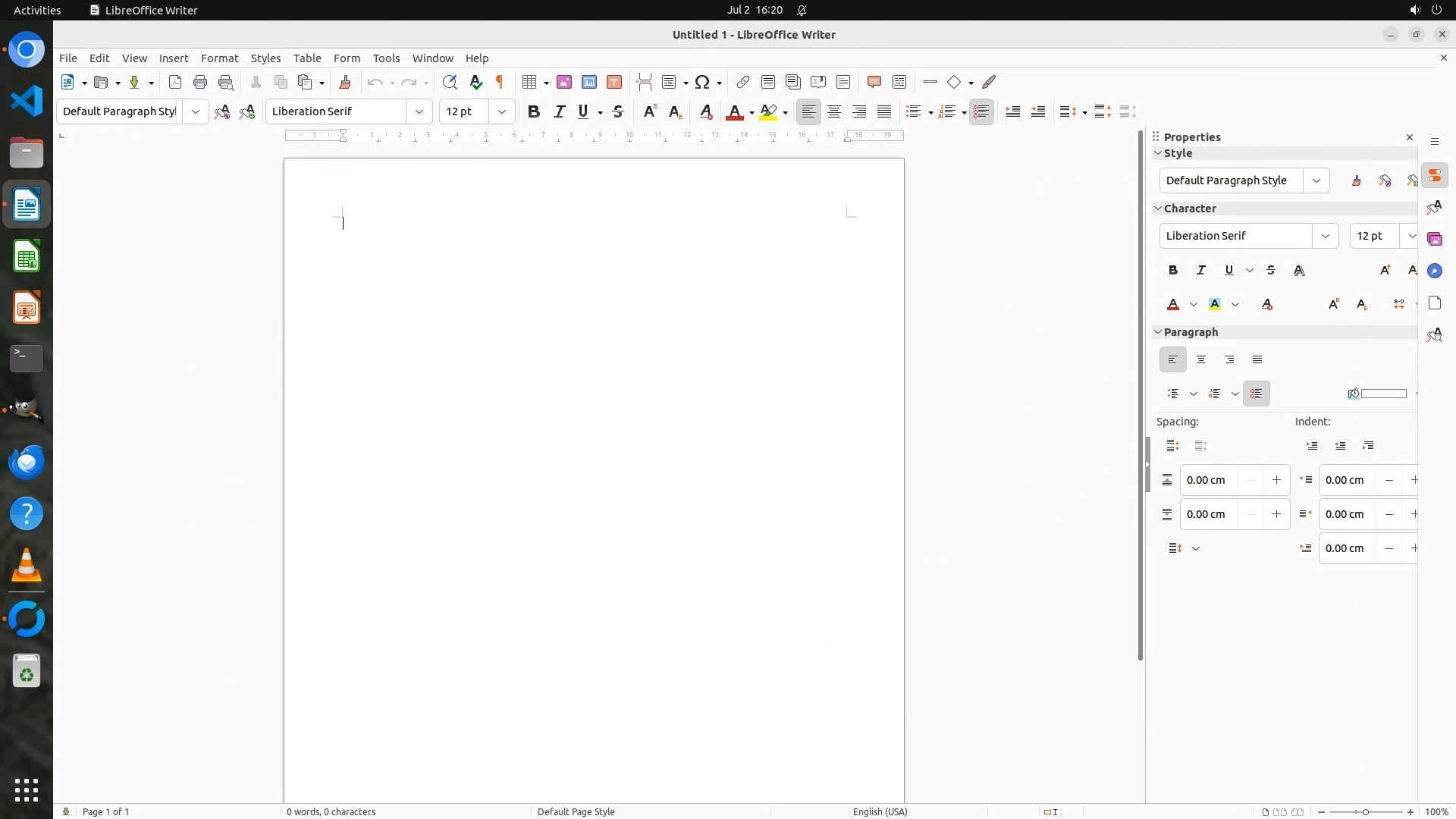Open the Format menu
1456x819 pixels.
click(x=219, y=58)
